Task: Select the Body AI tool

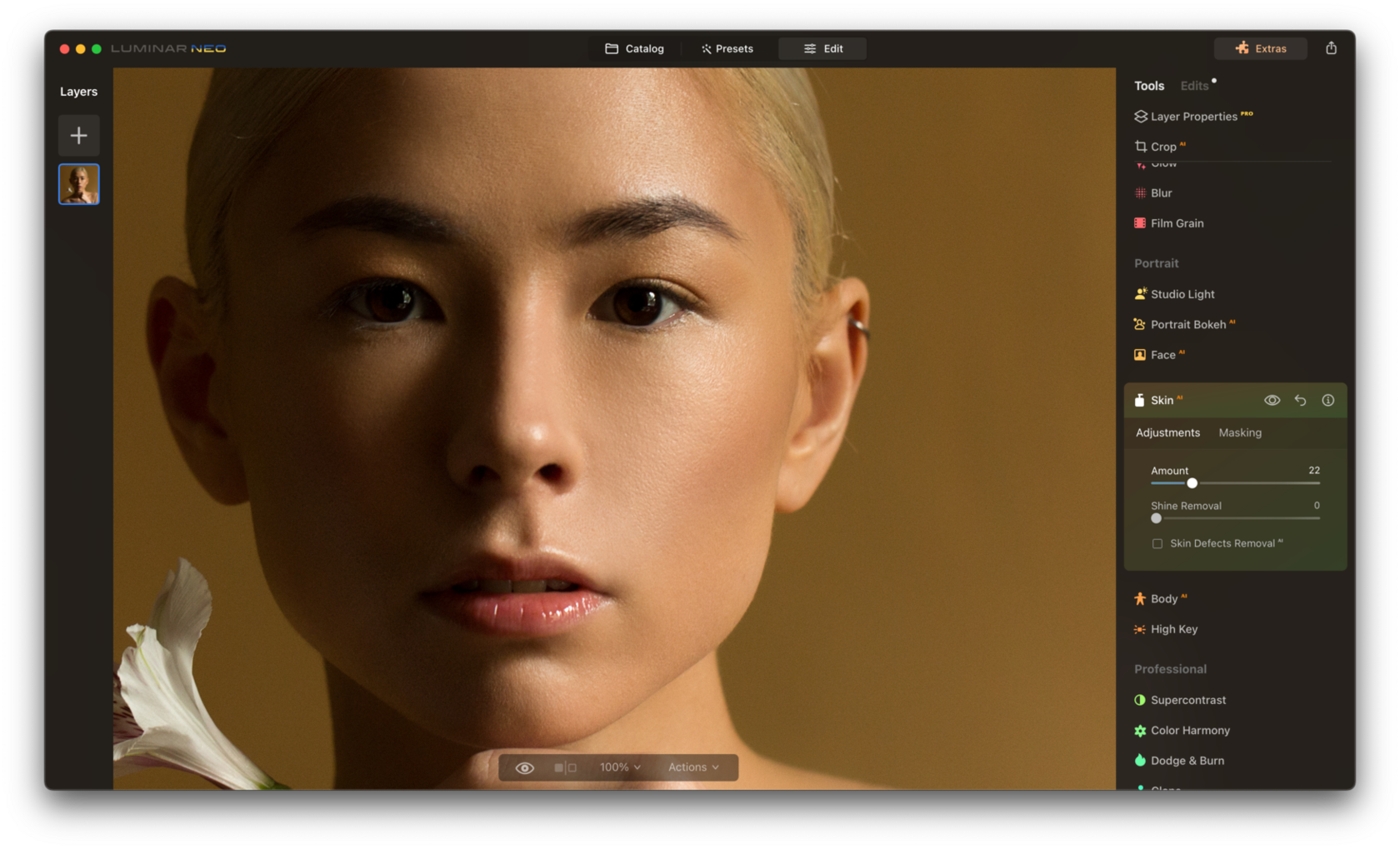Action: [x=1165, y=598]
